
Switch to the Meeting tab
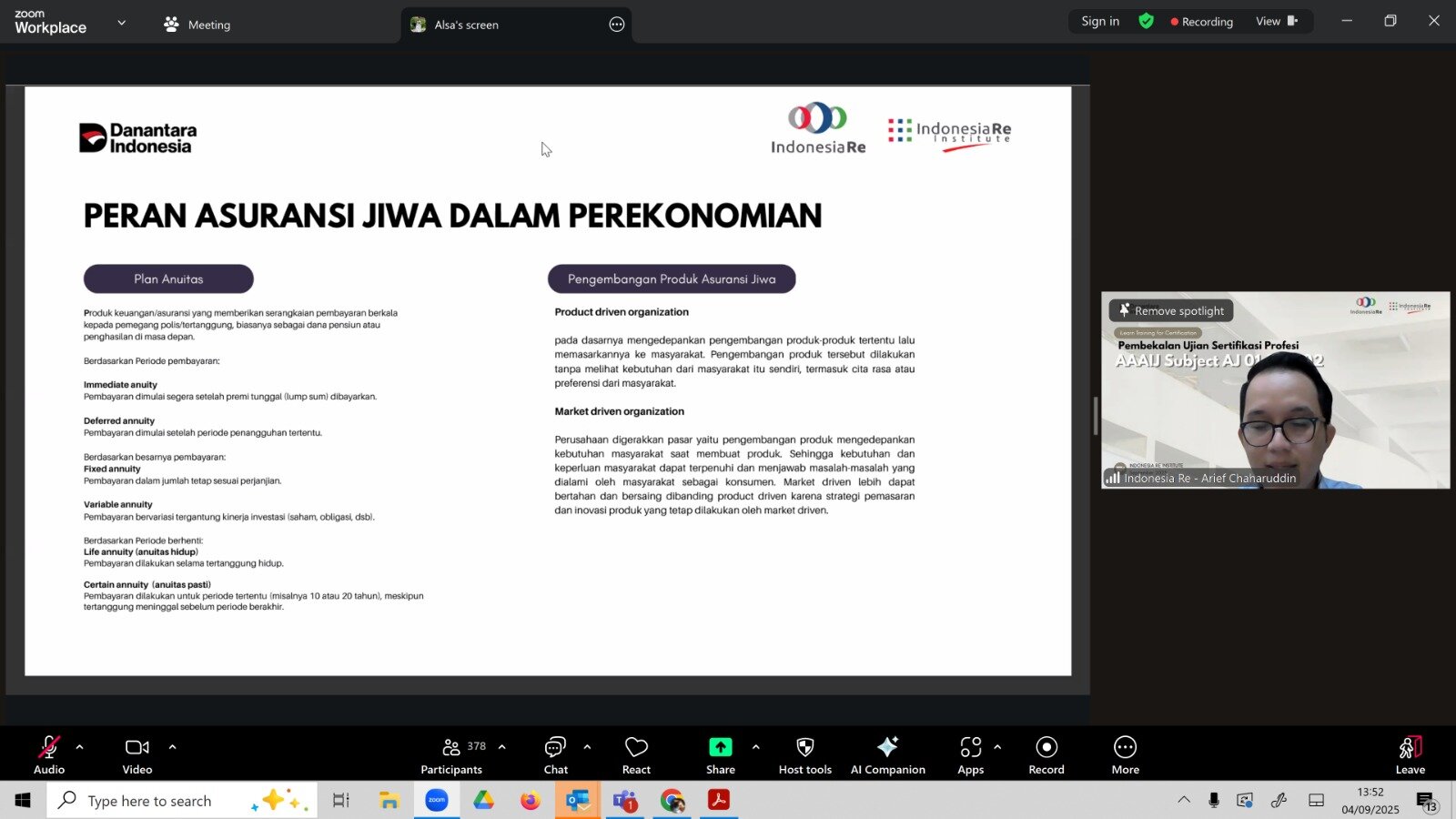pos(197,25)
